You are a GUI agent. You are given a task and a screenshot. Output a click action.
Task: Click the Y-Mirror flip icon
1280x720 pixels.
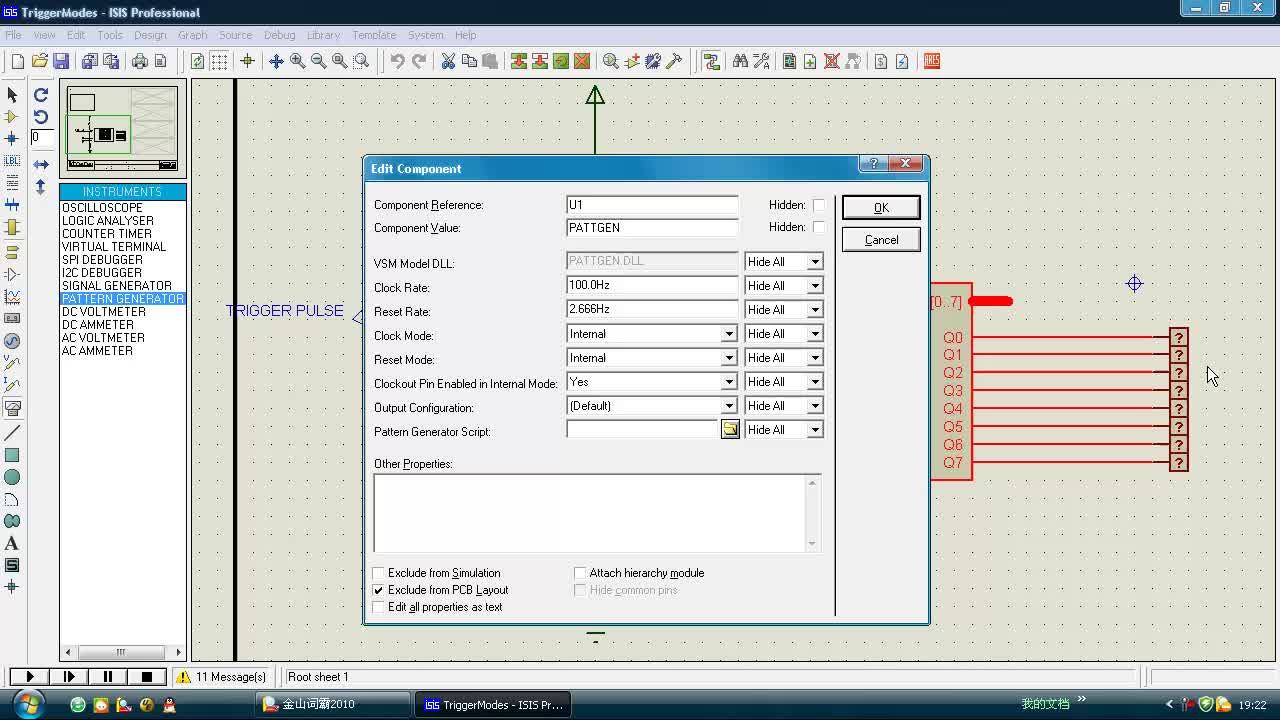point(41,186)
